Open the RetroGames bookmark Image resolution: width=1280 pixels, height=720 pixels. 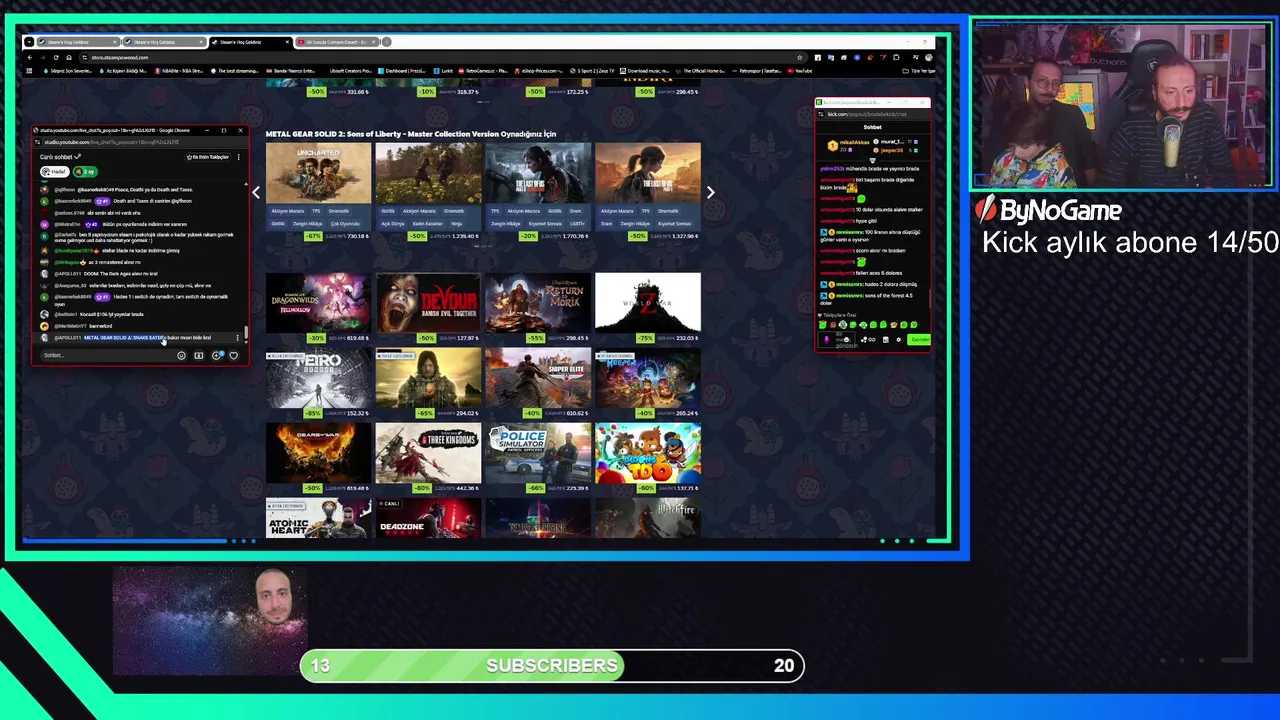(x=483, y=71)
